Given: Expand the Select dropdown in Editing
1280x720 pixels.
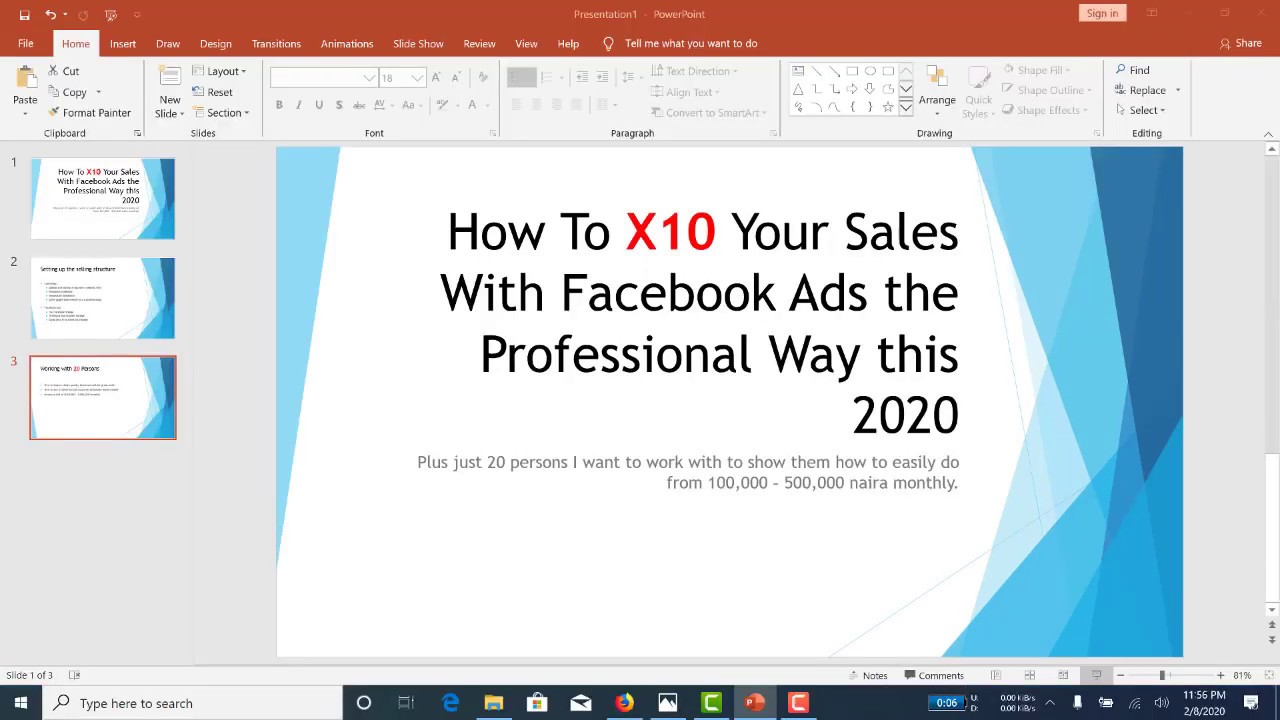Looking at the screenshot, I should (x=1140, y=110).
